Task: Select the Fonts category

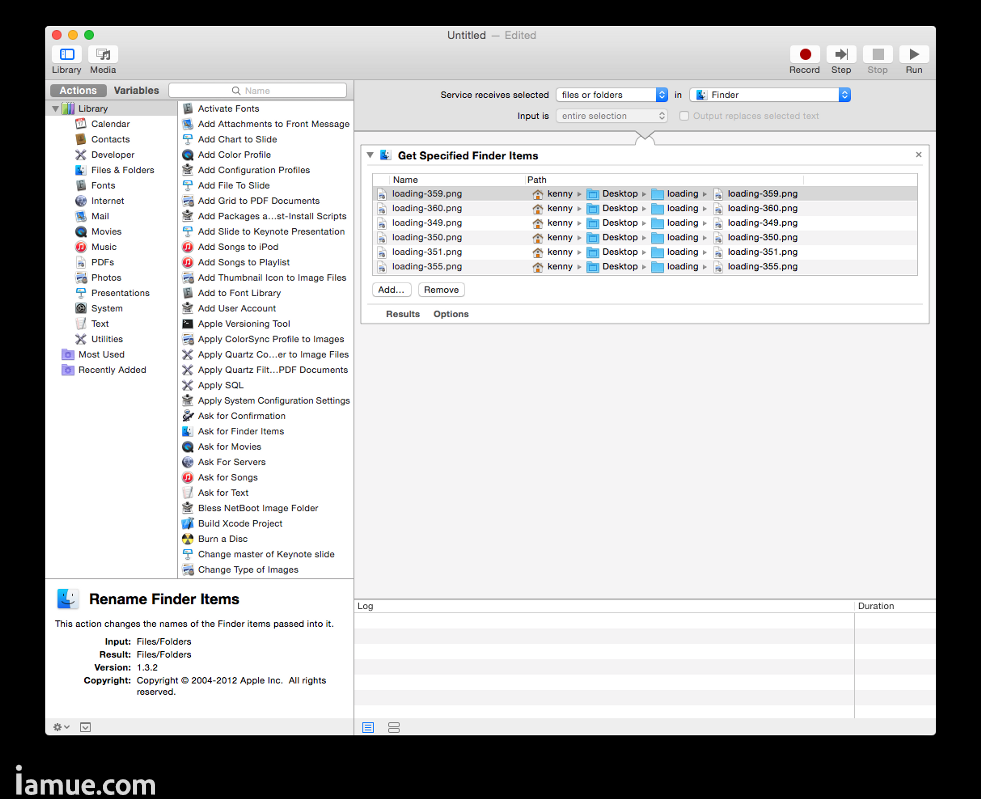Action: (x=103, y=185)
